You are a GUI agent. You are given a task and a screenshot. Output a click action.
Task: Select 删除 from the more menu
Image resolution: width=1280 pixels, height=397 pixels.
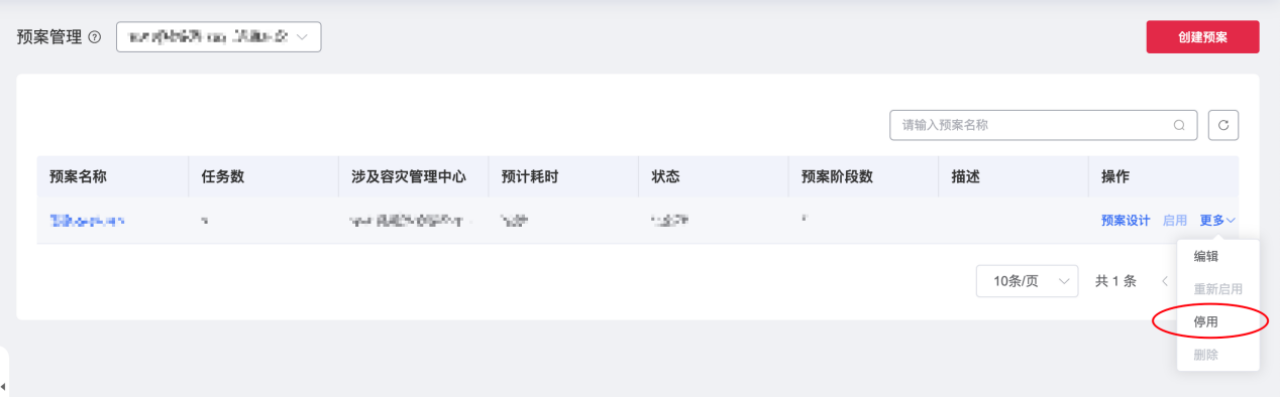1206,355
